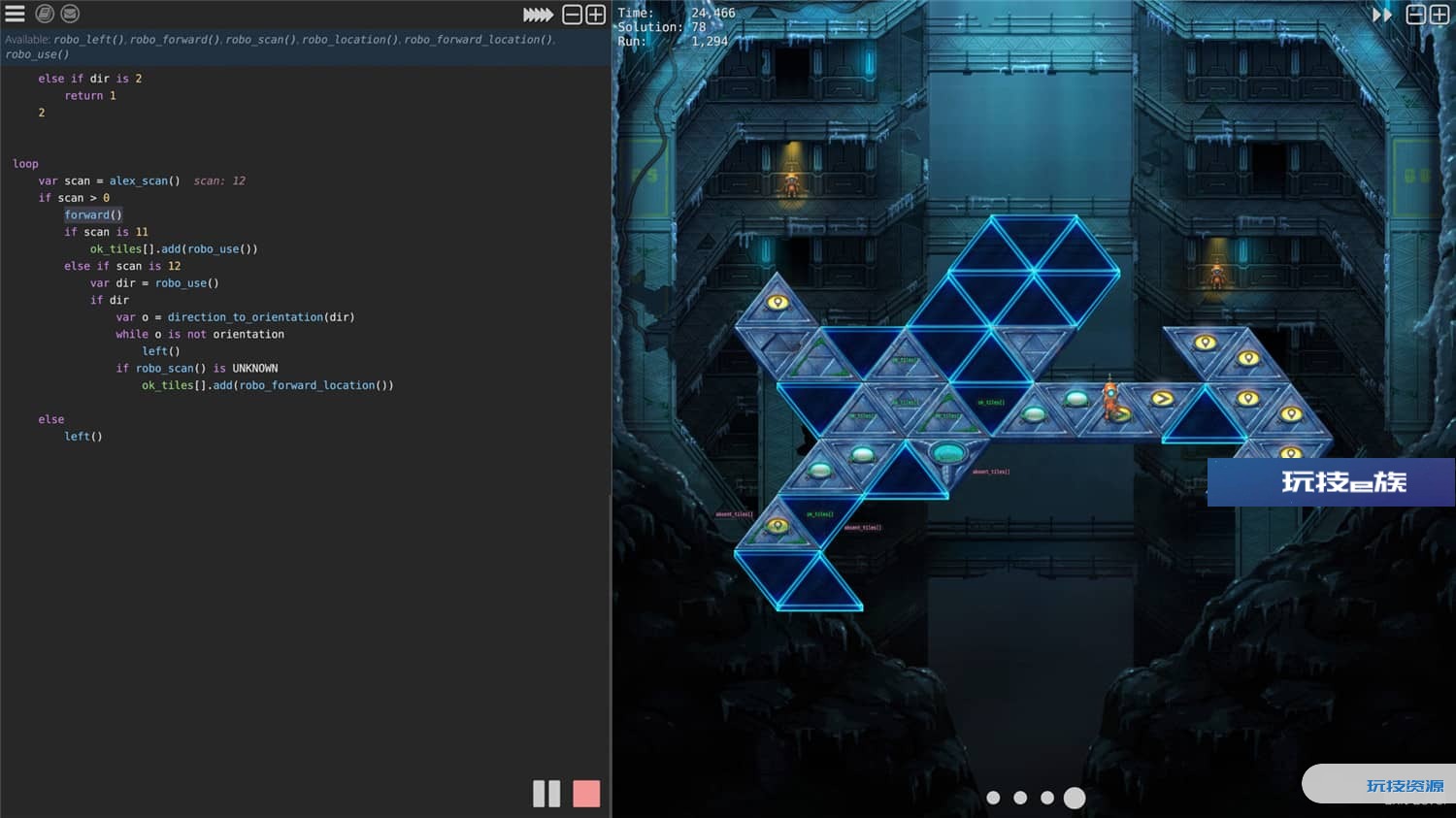The image size is (1456, 818).
Task: Click the large round teal pad tile
Action: [947, 452]
